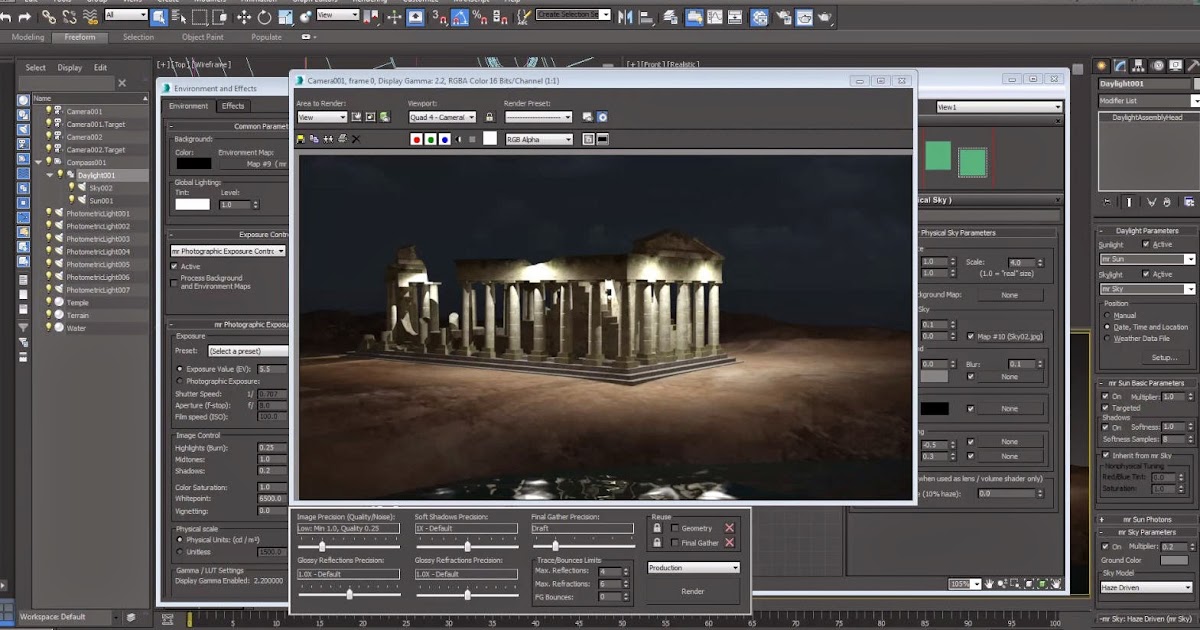Open the Modeling ribbon tab

point(28,37)
